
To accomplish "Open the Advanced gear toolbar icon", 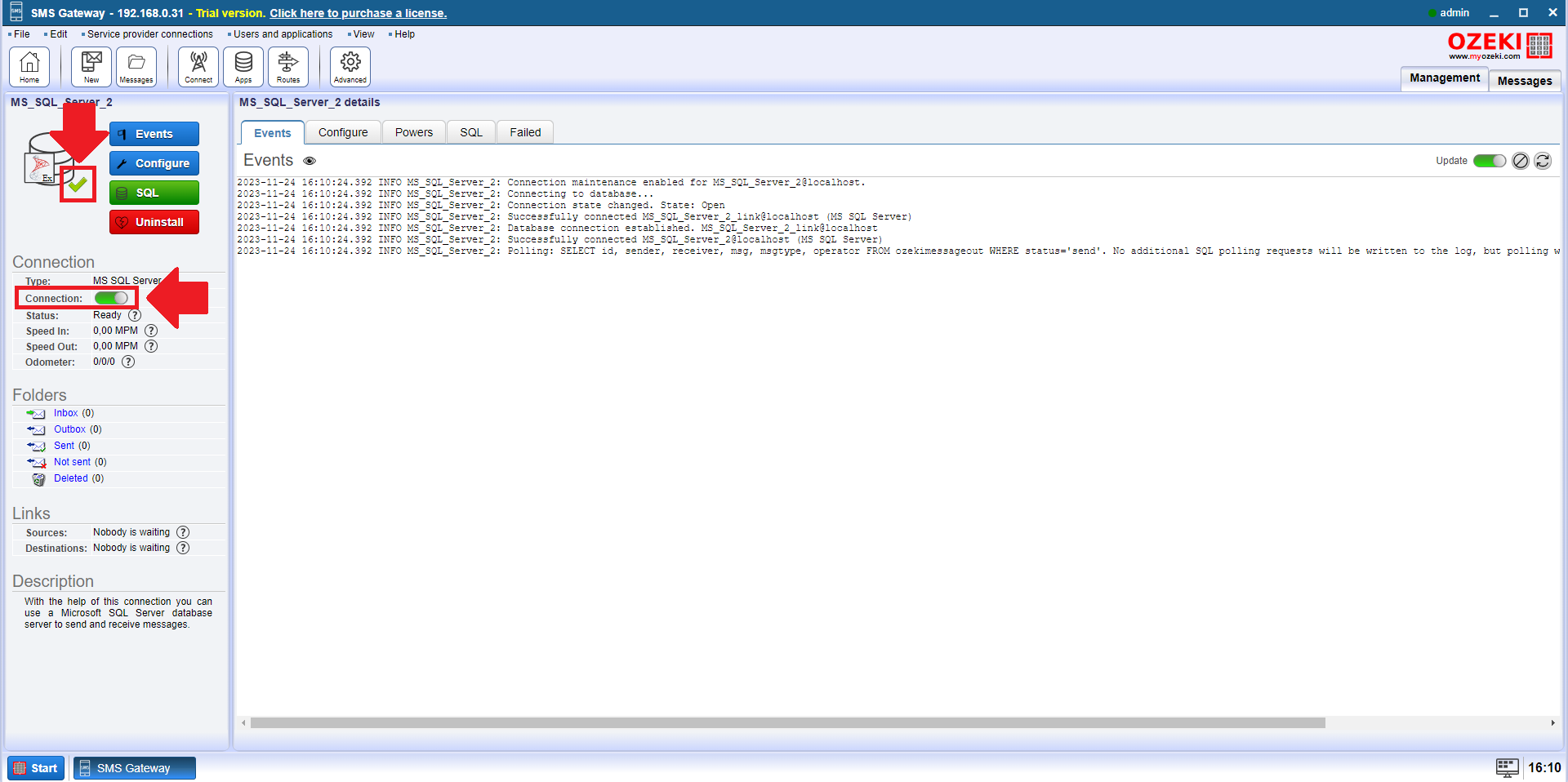I will click(350, 66).
